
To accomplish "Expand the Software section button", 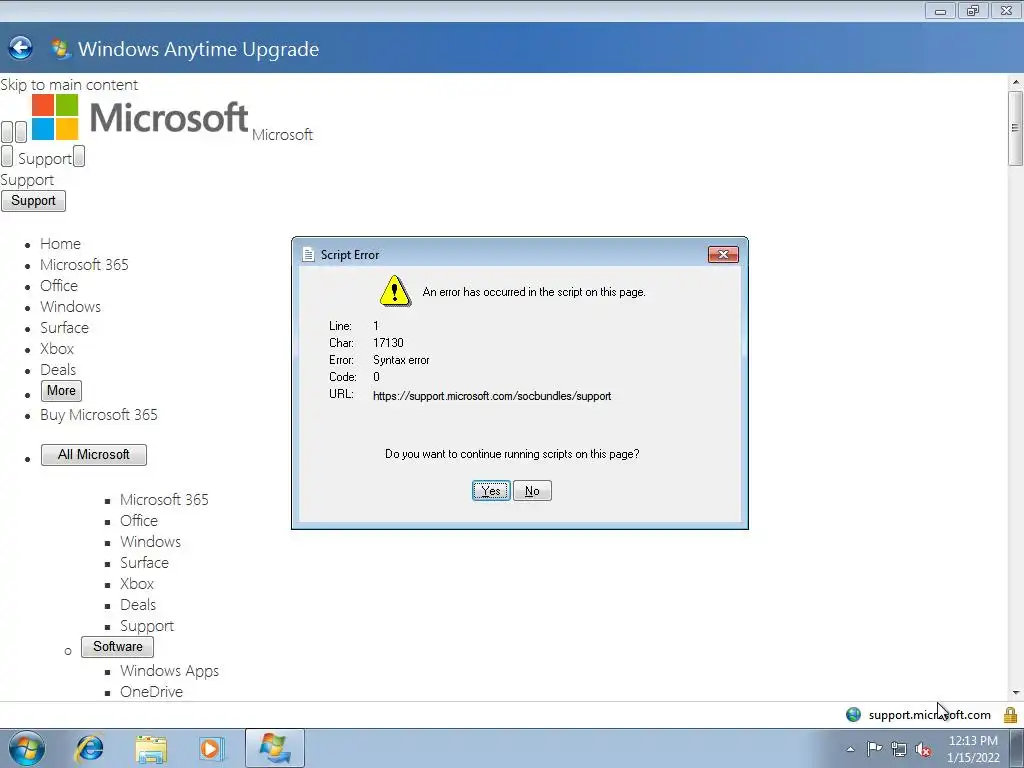I will [118, 647].
